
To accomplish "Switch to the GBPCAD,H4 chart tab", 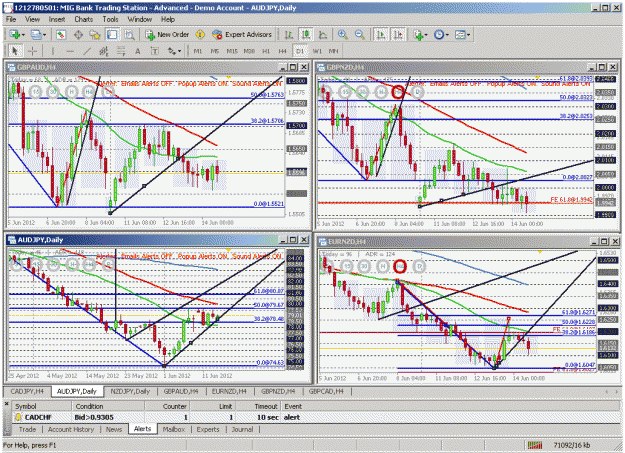I will 326,391.
